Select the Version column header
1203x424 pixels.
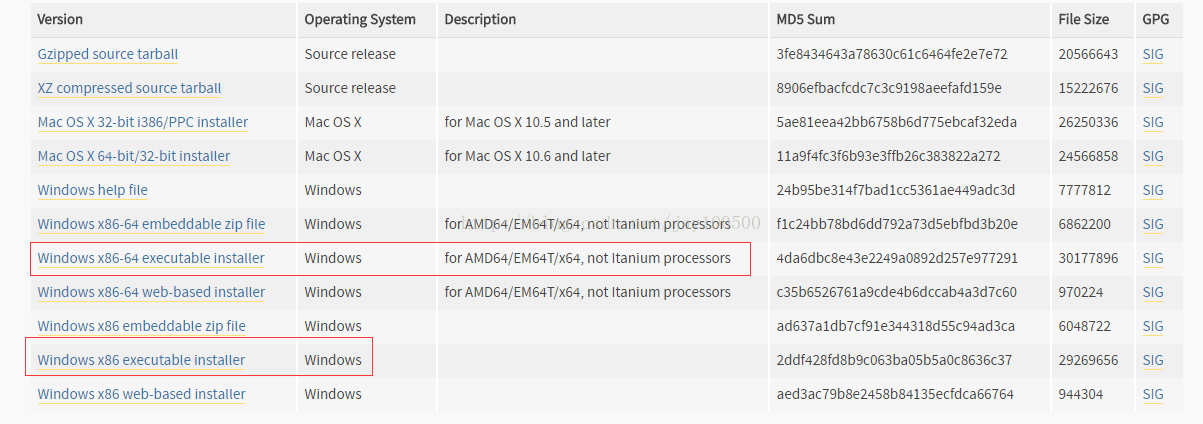point(61,20)
